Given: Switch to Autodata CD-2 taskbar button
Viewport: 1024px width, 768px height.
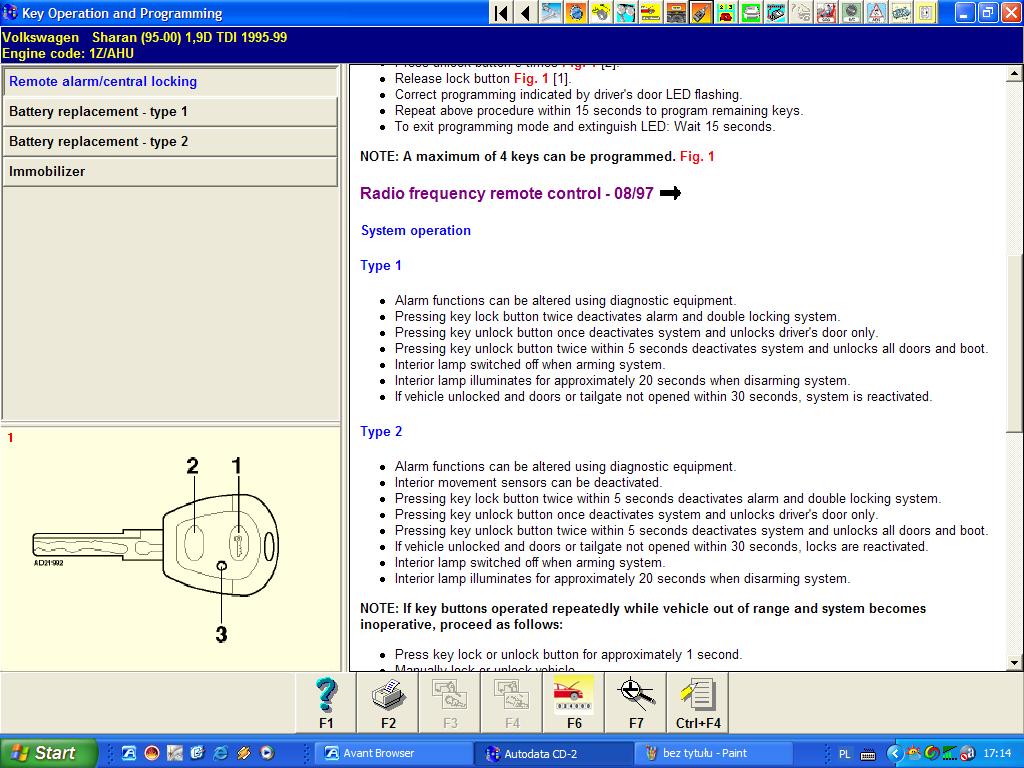Looking at the screenshot, I should coord(554,753).
